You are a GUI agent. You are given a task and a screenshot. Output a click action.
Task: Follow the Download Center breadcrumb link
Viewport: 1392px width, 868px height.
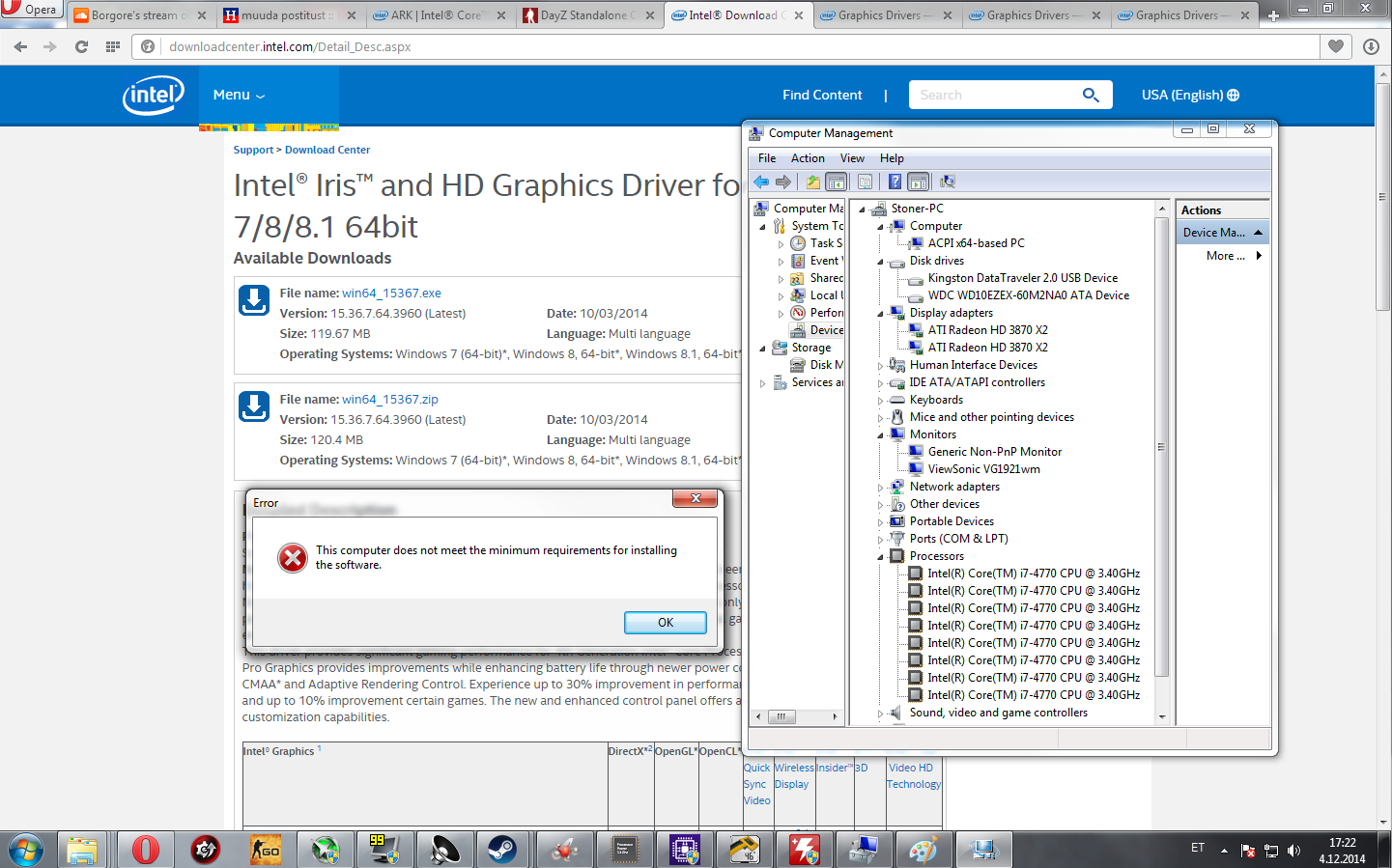[x=327, y=150]
